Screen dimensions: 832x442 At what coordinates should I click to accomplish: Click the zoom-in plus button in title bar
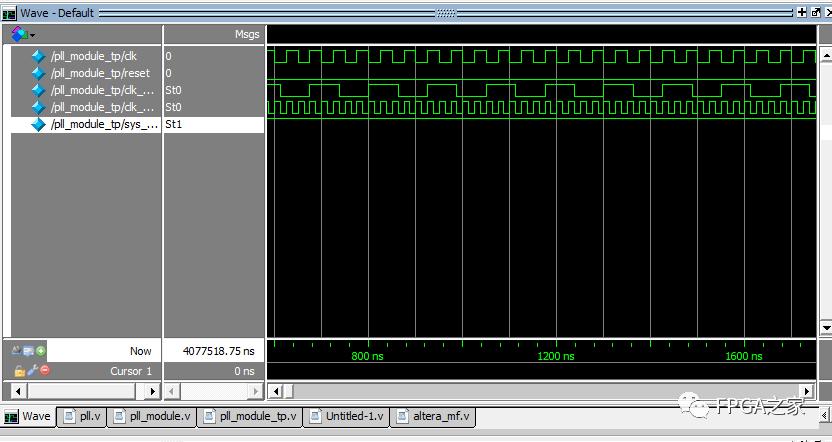tap(801, 12)
